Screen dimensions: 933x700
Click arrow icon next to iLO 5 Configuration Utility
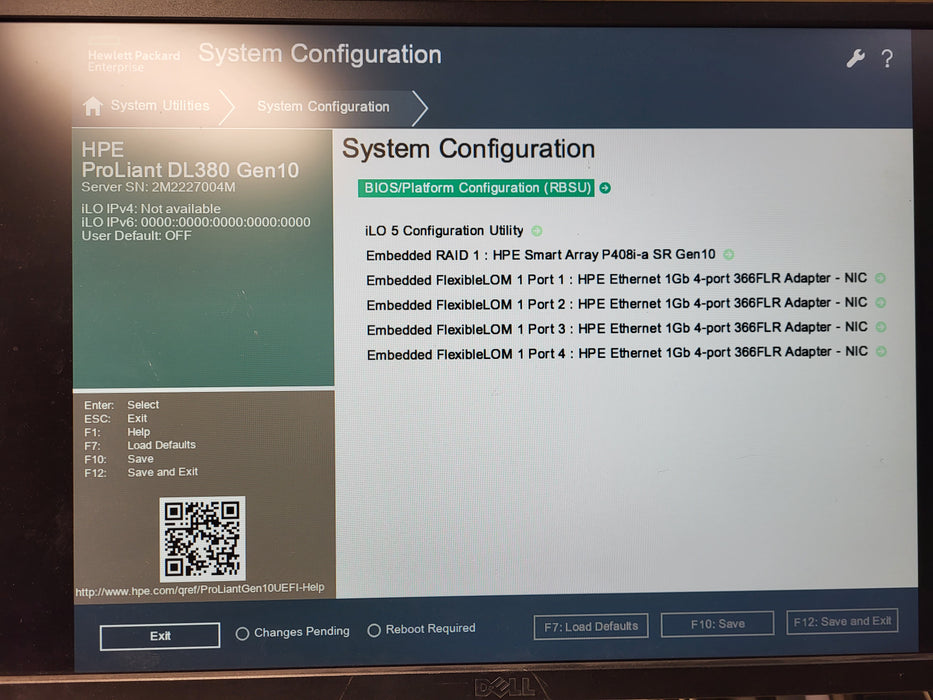point(537,230)
